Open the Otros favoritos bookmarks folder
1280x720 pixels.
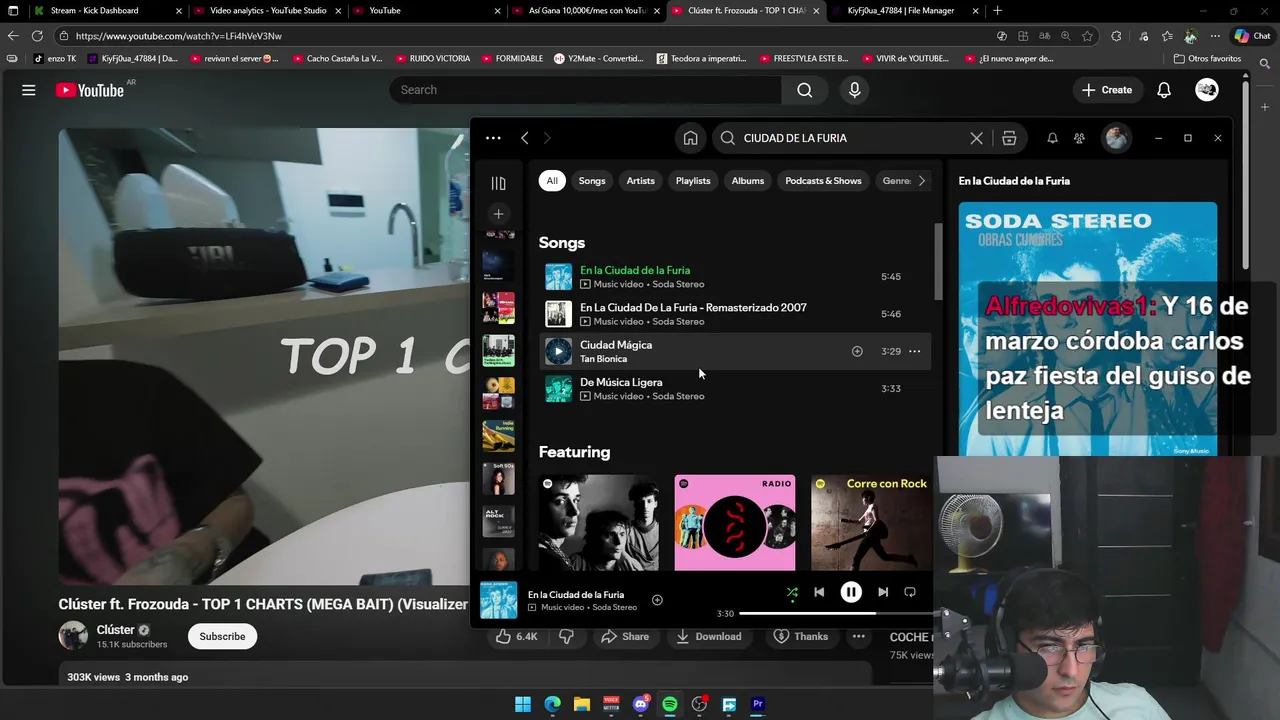point(1207,59)
